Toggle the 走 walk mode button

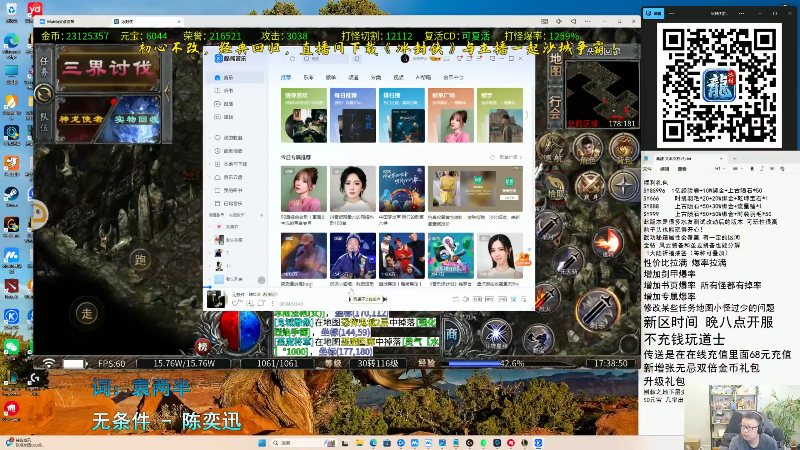point(87,313)
